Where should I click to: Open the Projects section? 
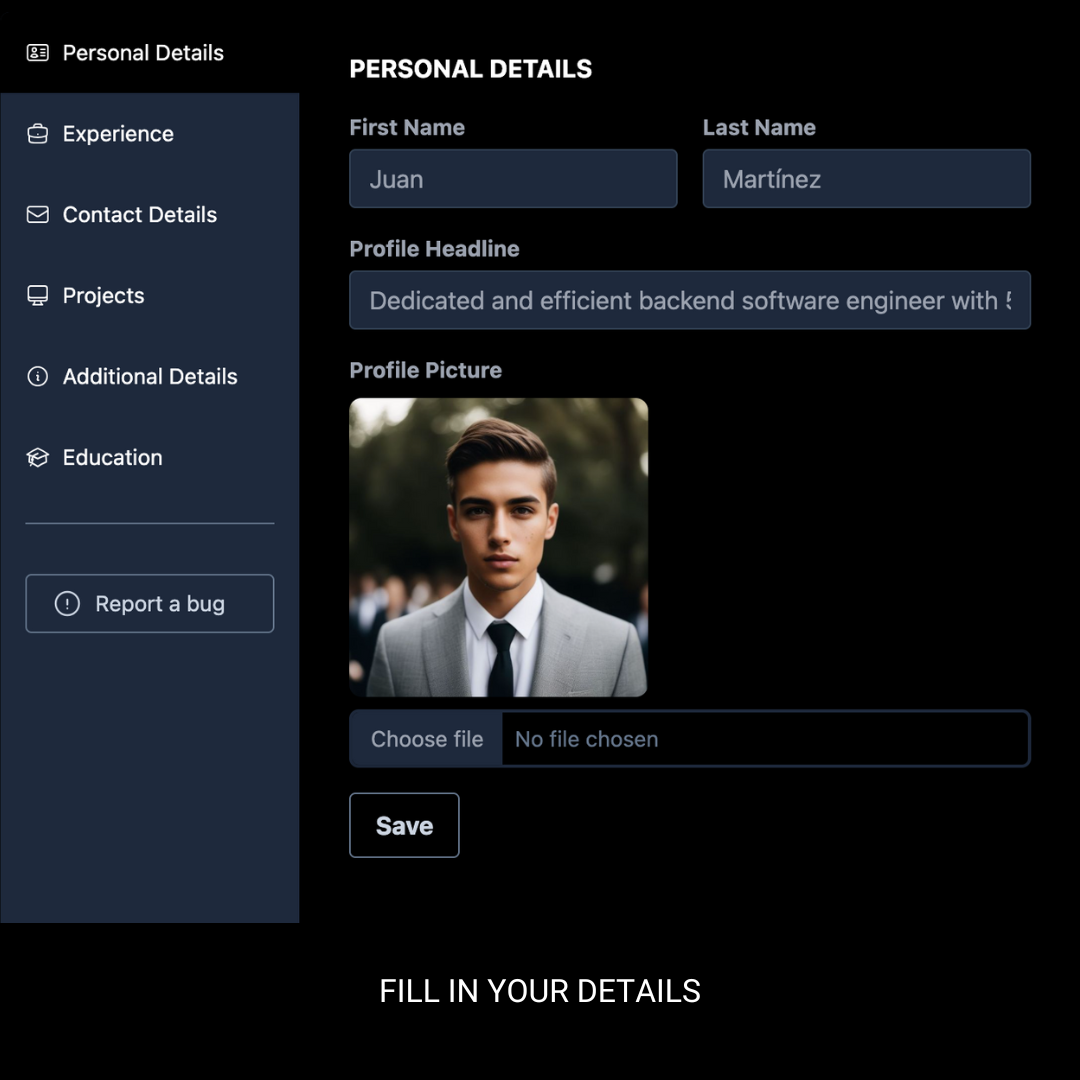click(x=104, y=296)
